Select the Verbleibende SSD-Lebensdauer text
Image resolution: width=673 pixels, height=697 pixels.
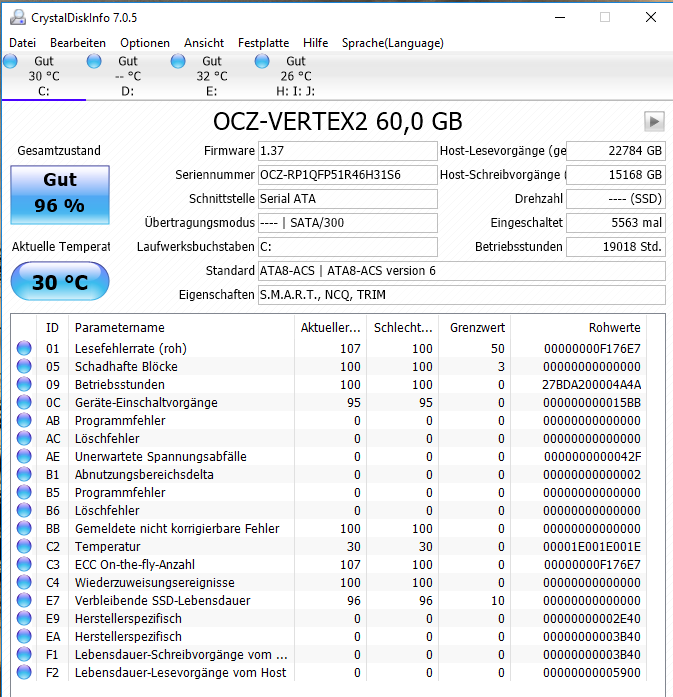163,601
